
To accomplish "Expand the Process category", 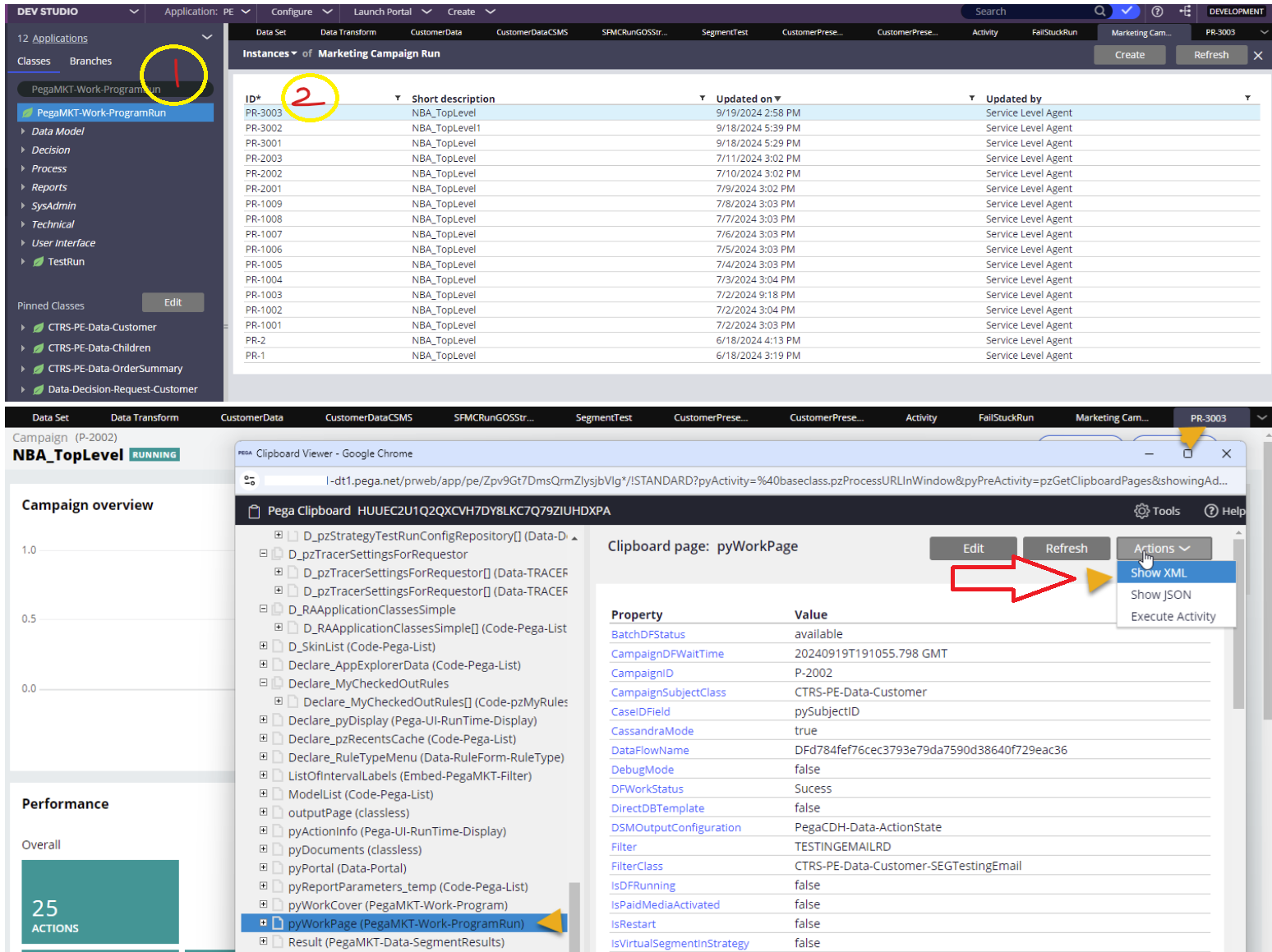I will pyautogui.click(x=23, y=168).
